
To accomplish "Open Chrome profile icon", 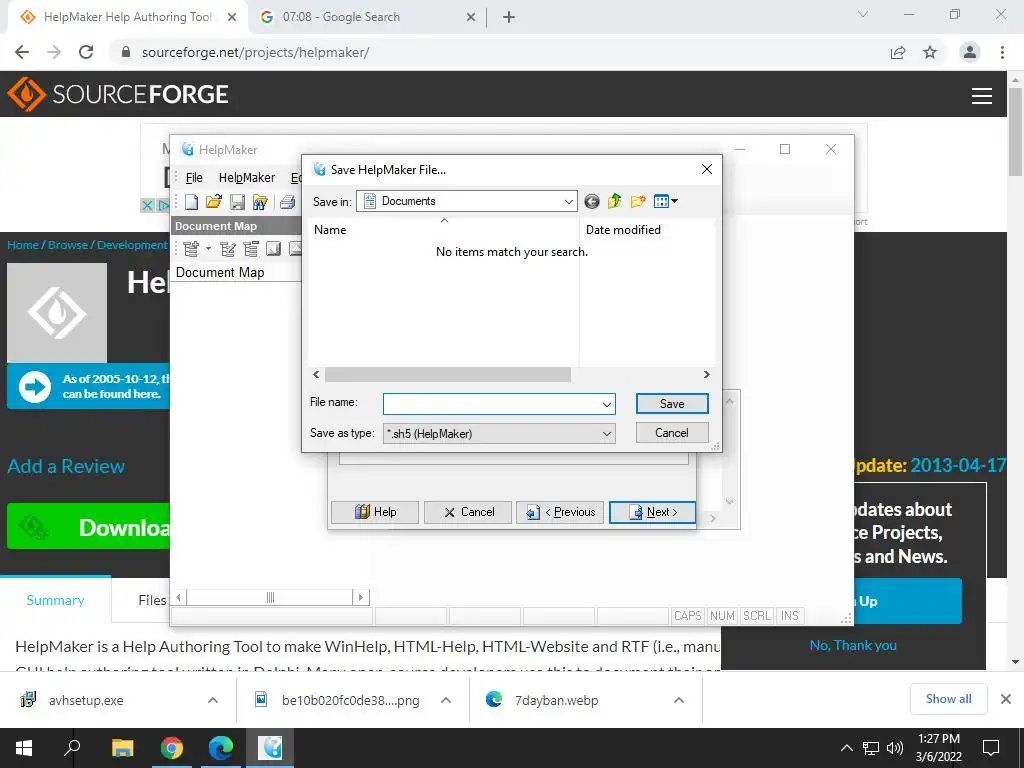I will point(970,52).
